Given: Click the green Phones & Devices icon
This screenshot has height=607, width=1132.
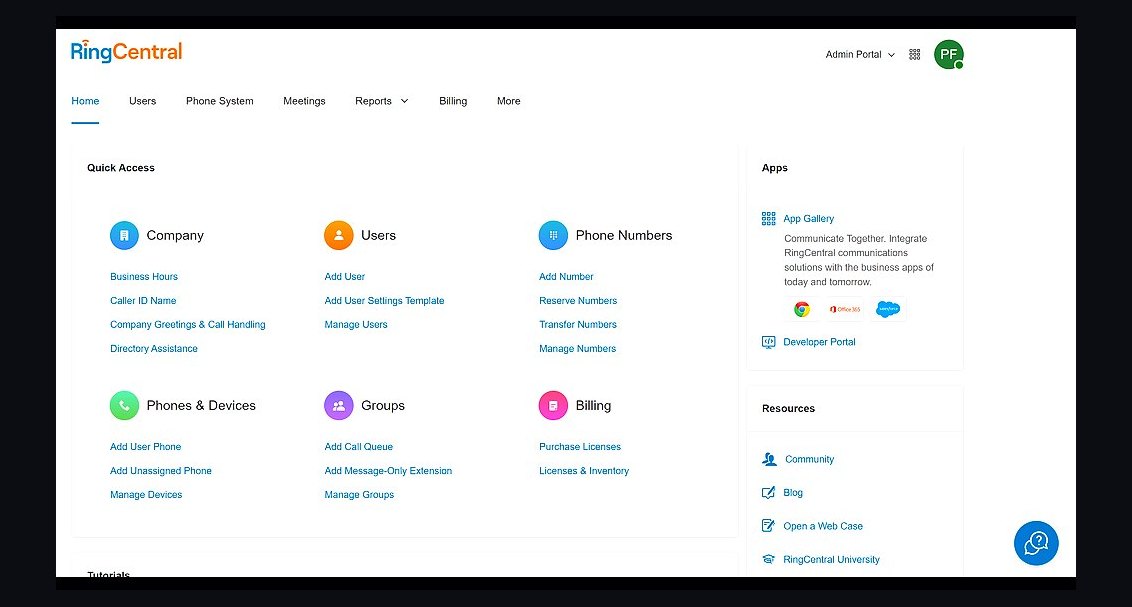Looking at the screenshot, I should pos(124,406).
